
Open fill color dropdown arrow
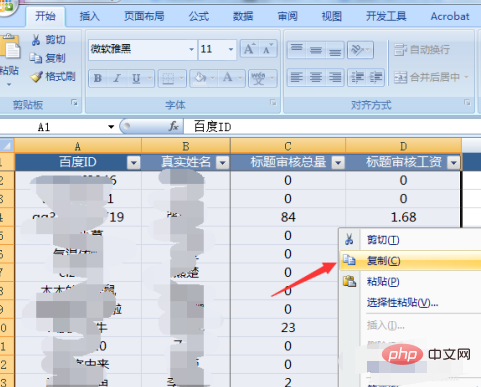pos(213,78)
